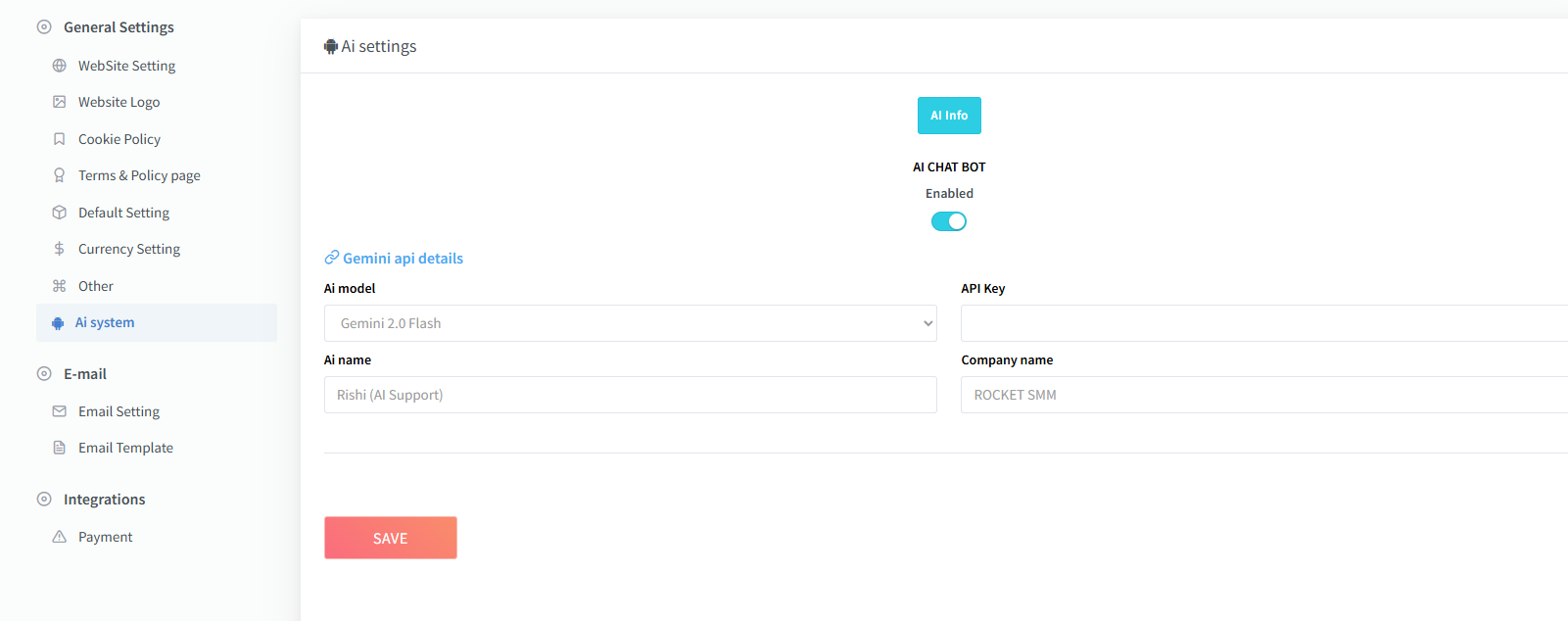This screenshot has width=1568, height=621.
Task: Click the document icon for Email Template
Action: tap(60, 448)
